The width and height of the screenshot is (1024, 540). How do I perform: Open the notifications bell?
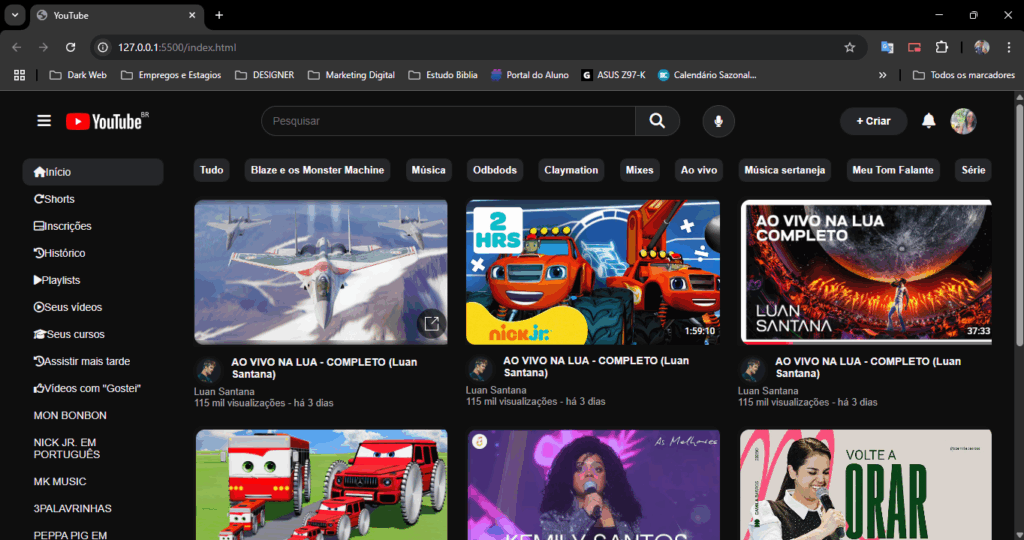coord(928,121)
